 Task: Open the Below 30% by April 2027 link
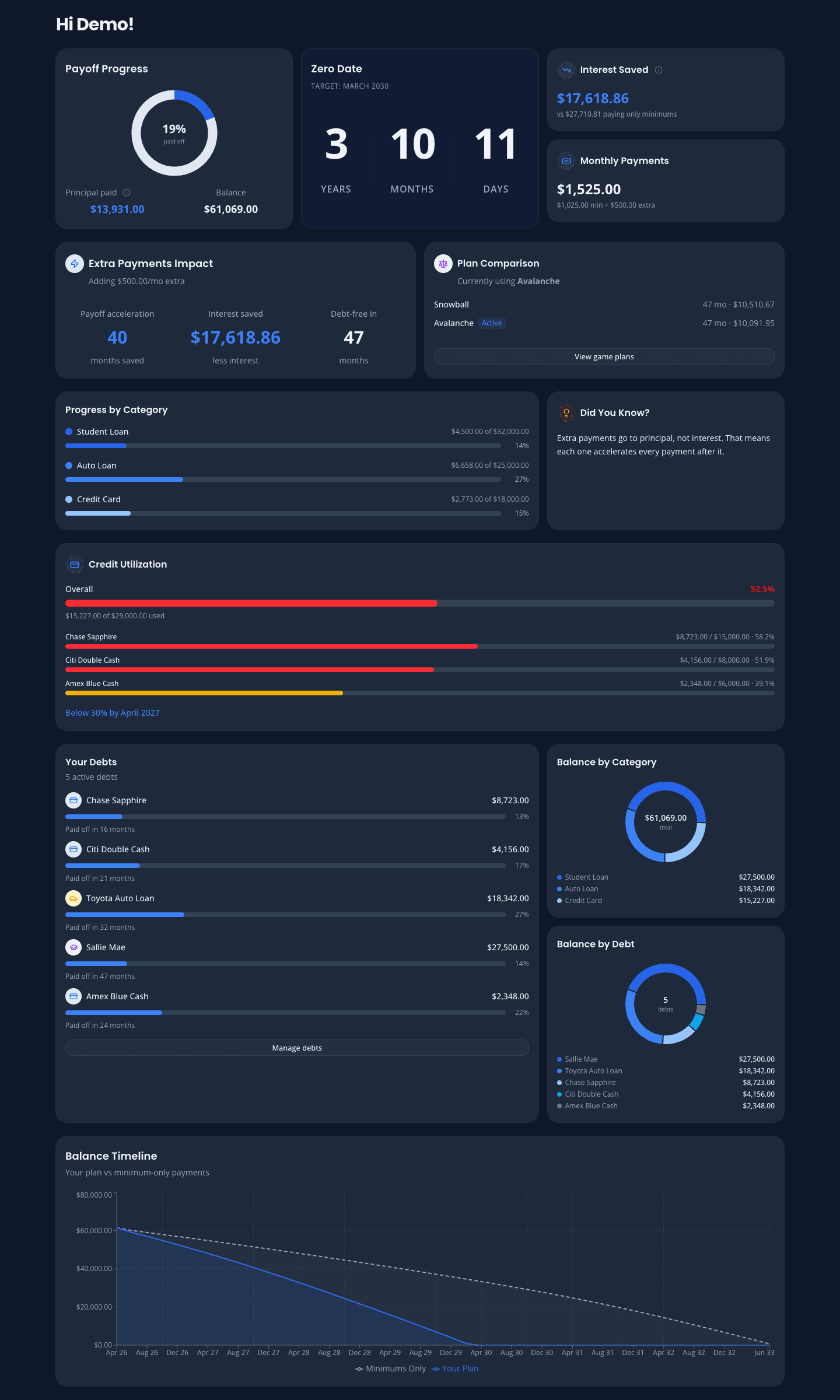coord(112,713)
